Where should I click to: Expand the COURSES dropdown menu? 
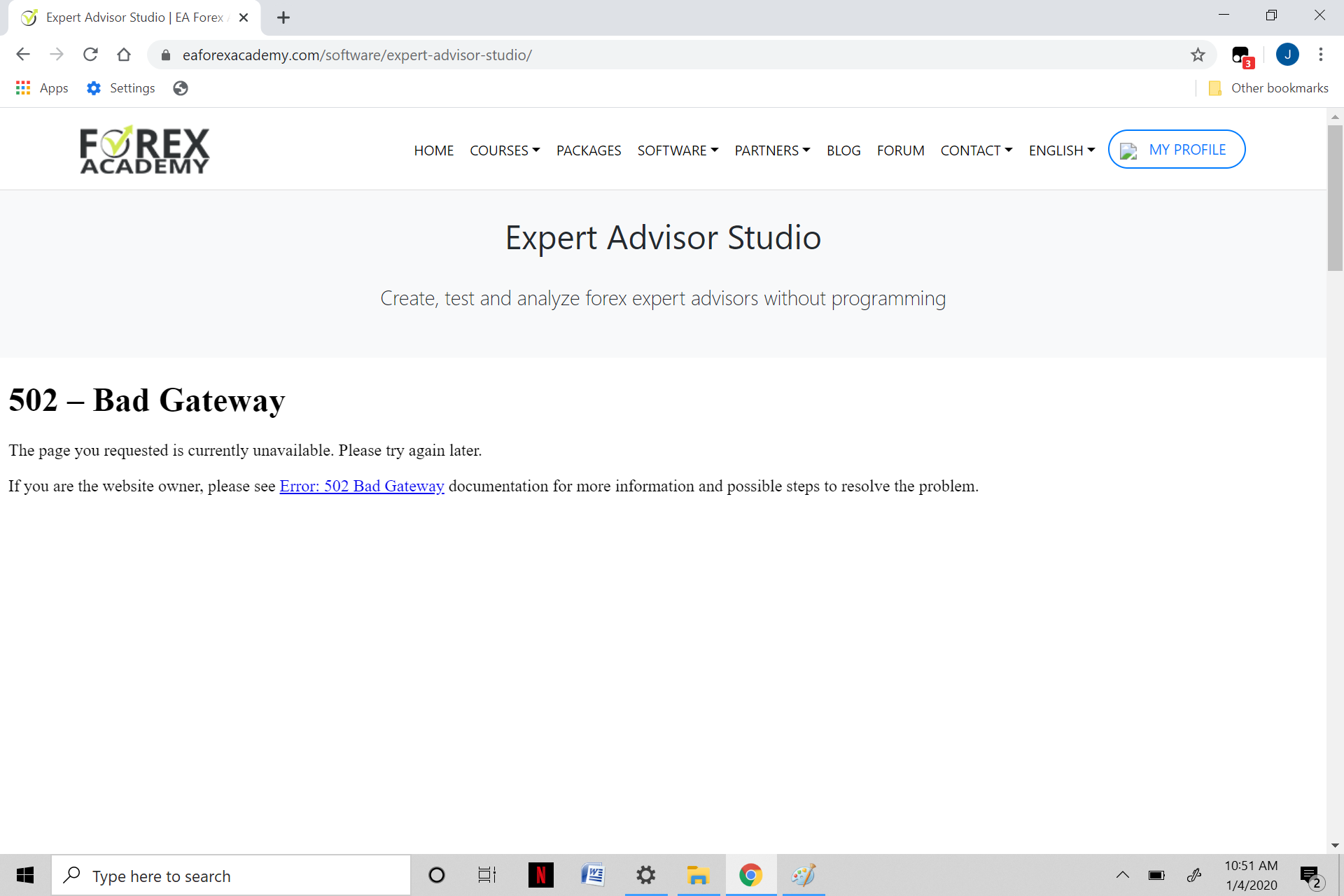(505, 150)
